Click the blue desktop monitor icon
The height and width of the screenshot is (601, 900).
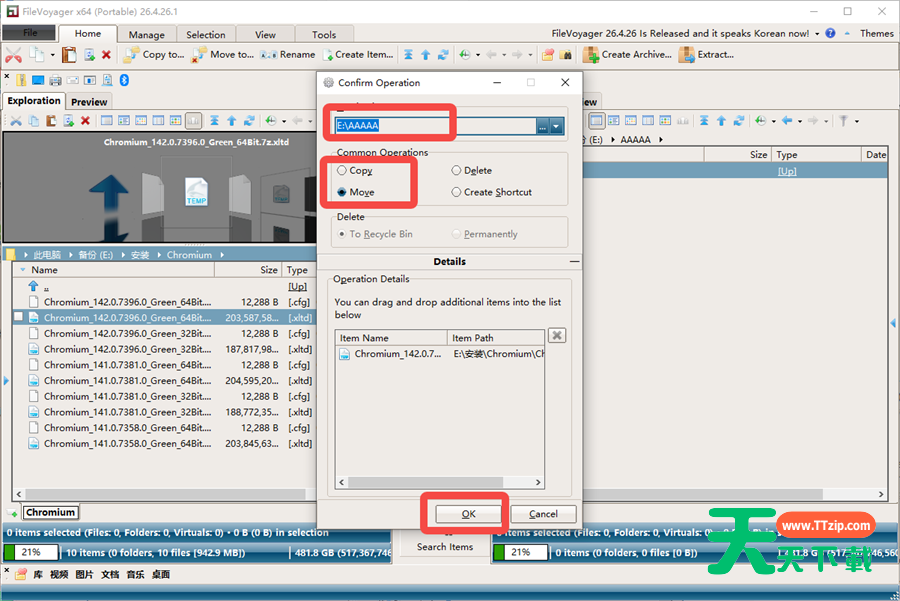[x=38, y=80]
